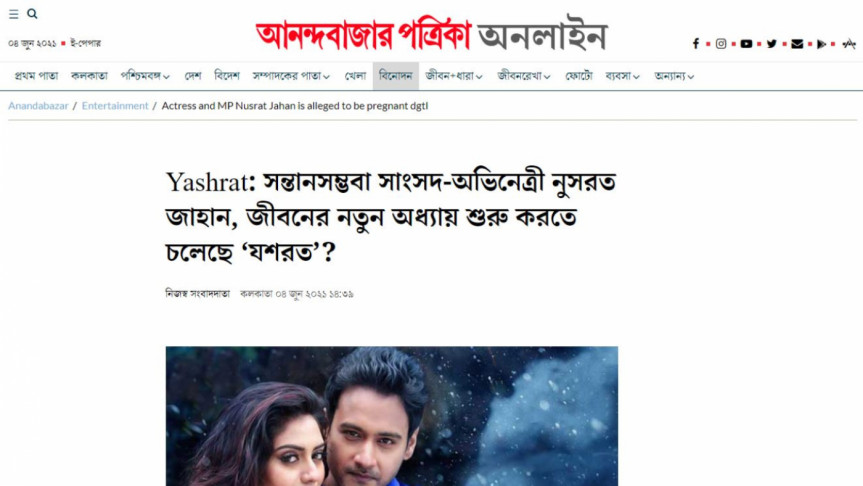
Task: Select the খেলা menu item
Action: (x=355, y=76)
